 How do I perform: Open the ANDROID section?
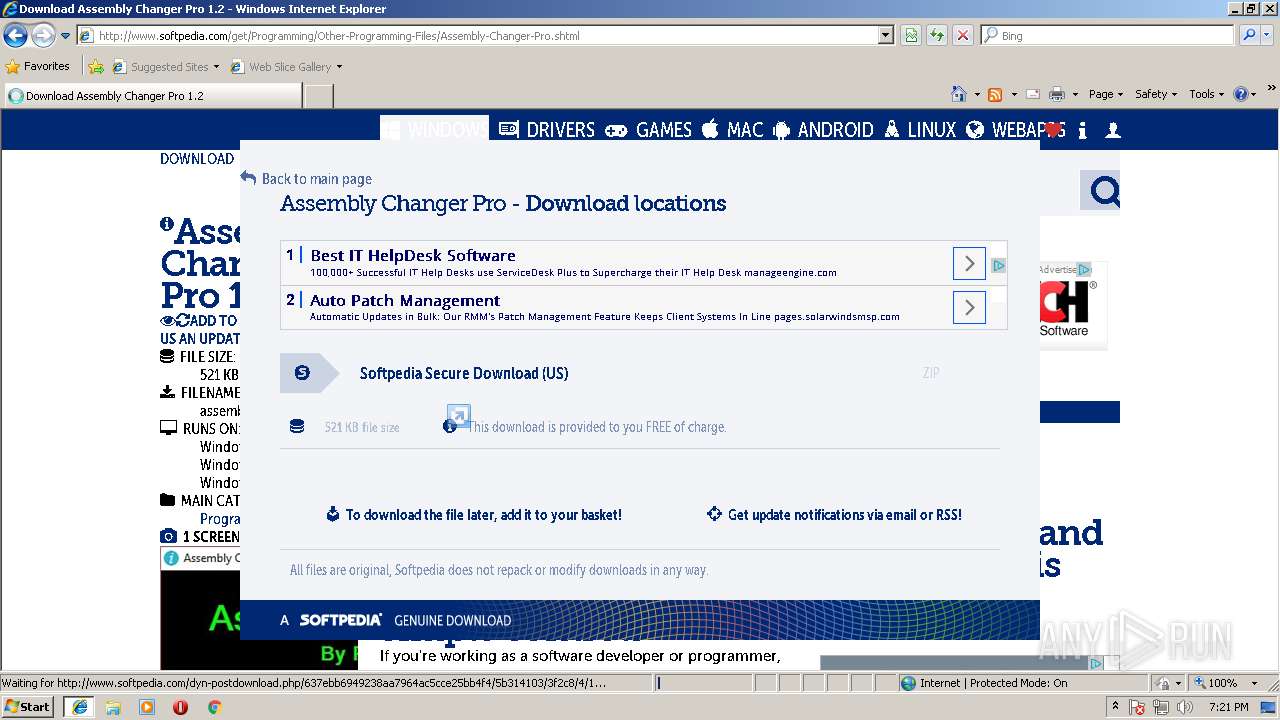(x=823, y=129)
